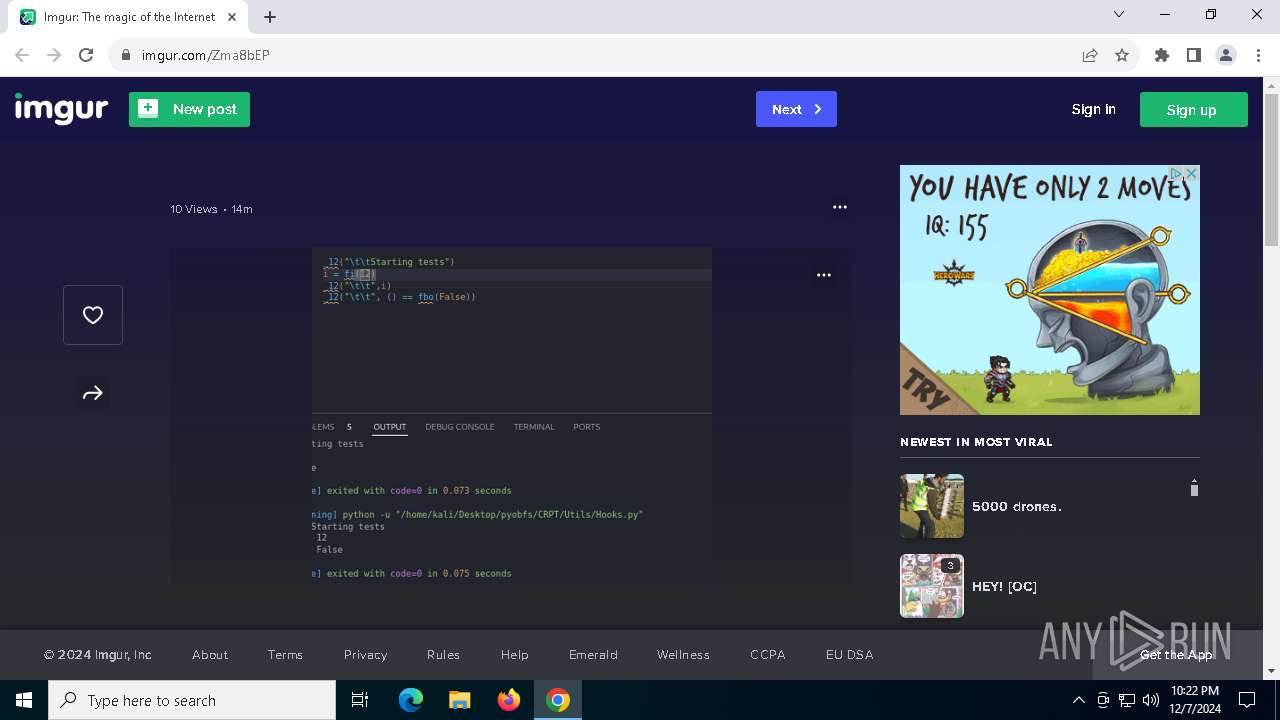Screen dimensions: 1280x720
Task: Open the hero game advertisement
Action: (1050, 290)
